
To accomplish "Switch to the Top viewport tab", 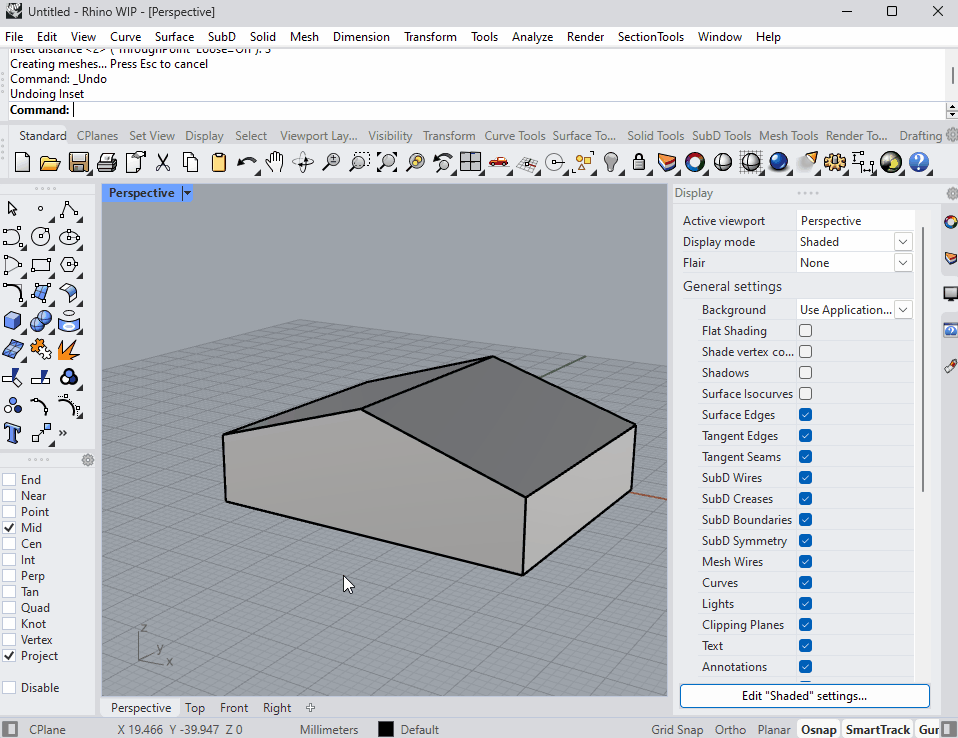I will [x=195, y=707].
